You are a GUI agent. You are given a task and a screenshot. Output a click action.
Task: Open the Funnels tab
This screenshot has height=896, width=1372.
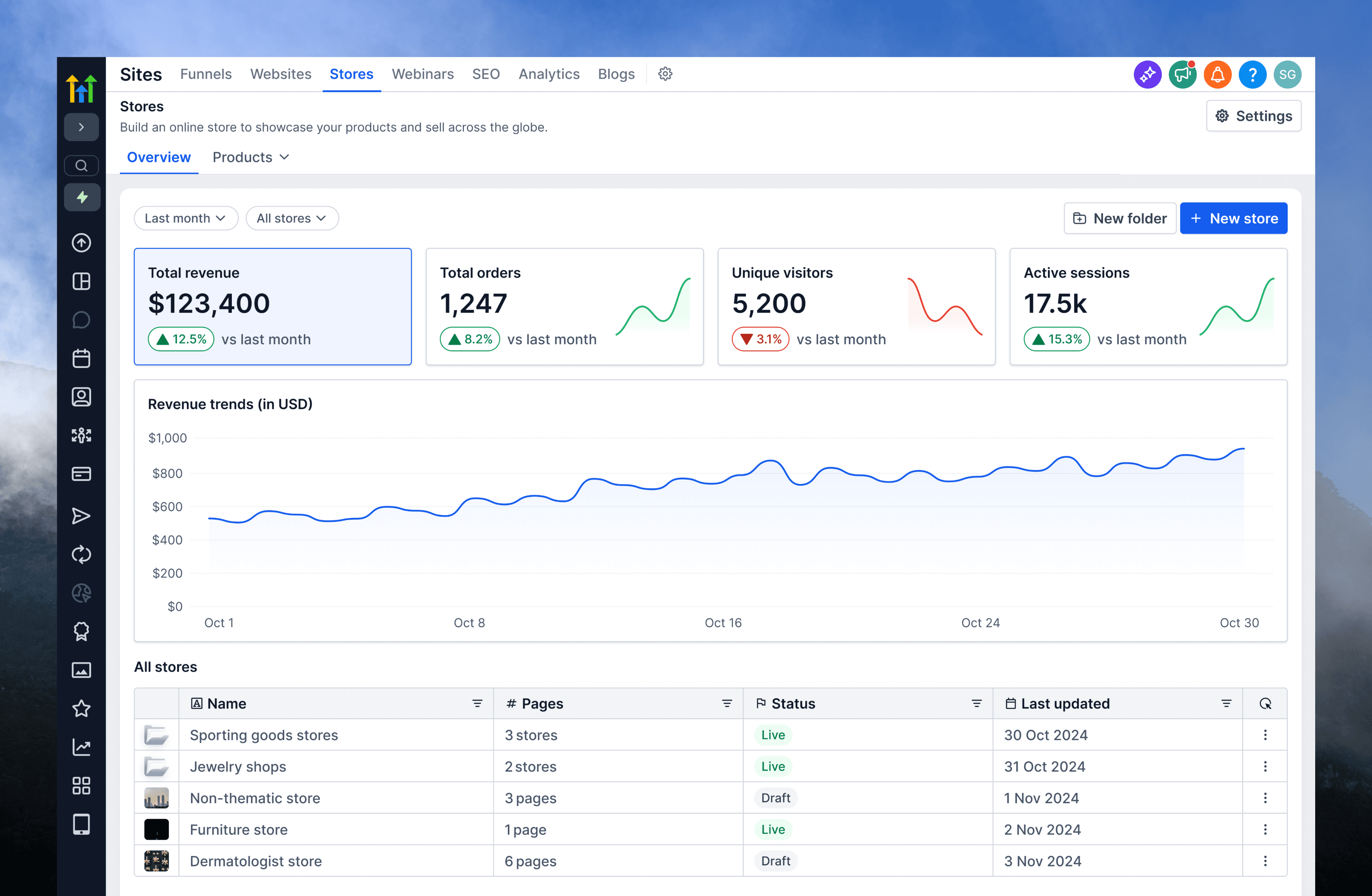coord(206,74)
